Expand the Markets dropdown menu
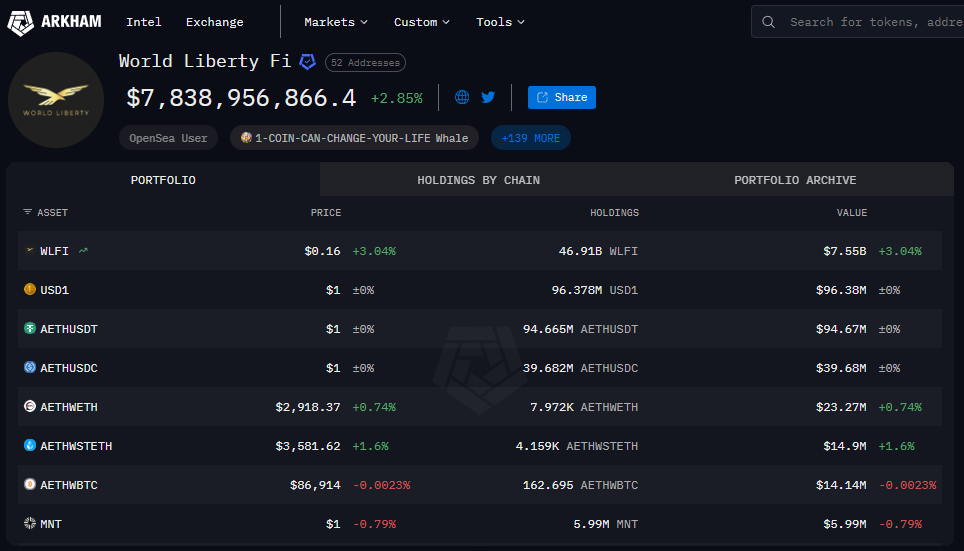This screenshot has height=551, width=964. pyautogui.click(x=336, y=22)
